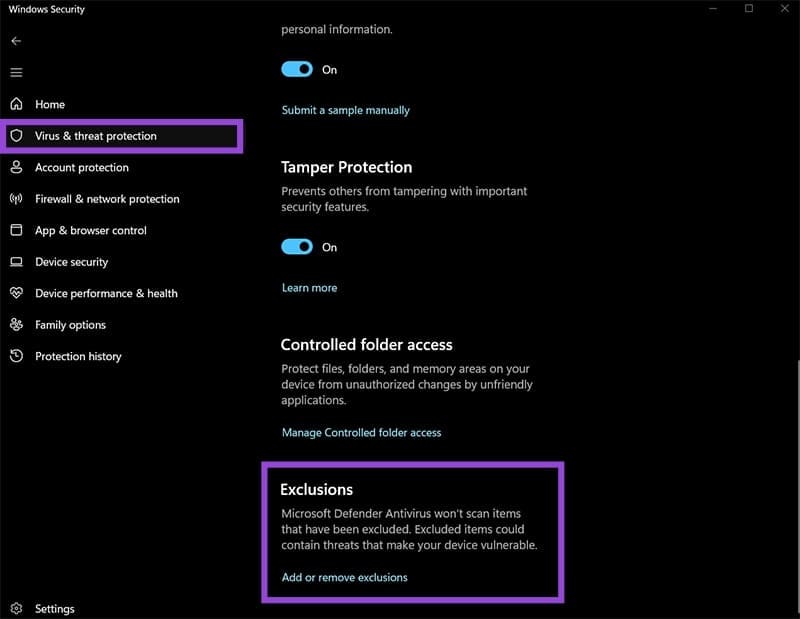Click the Home house icon
Screen dimensions: 800x619
coord(16,104)
